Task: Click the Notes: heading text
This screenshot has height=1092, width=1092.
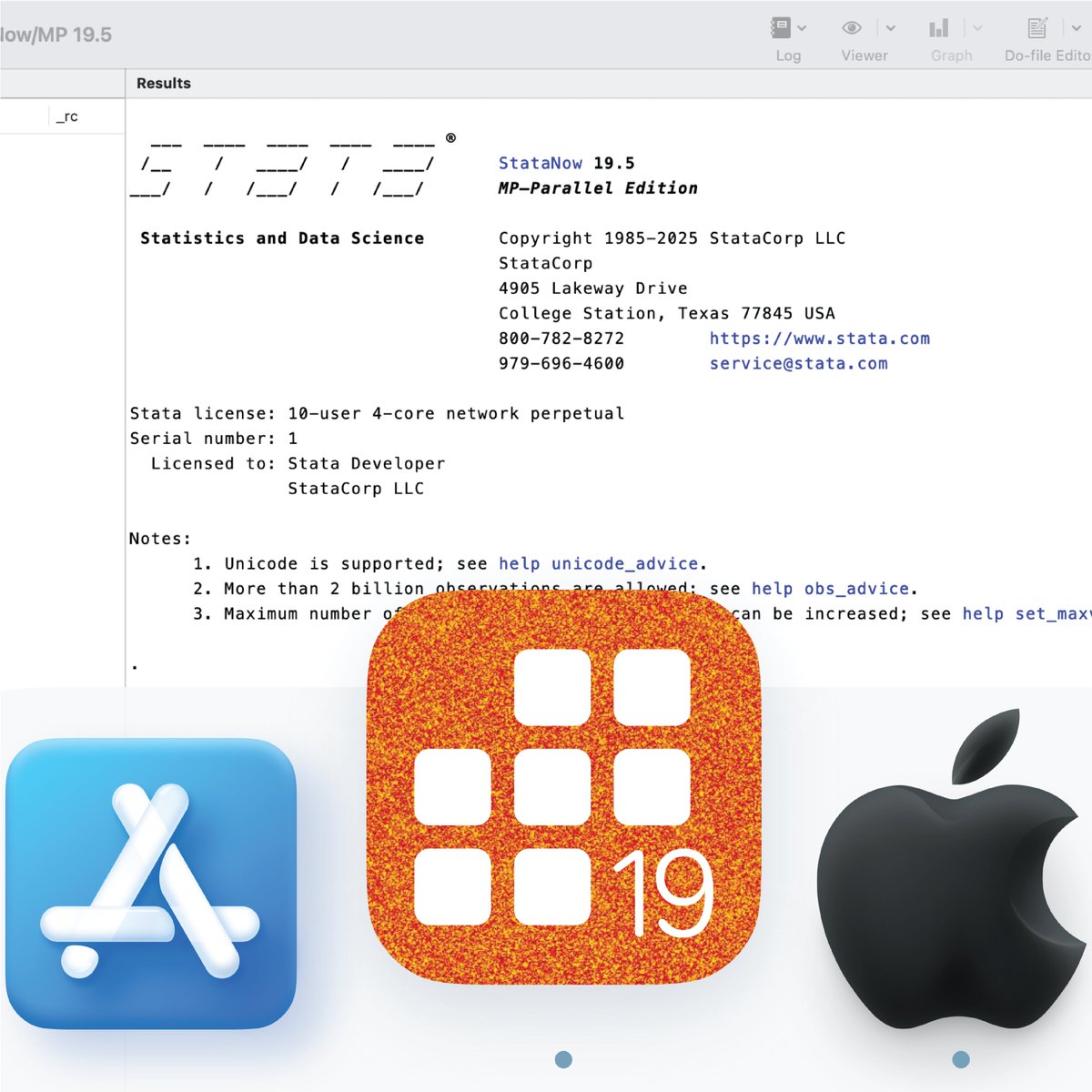Action: [x=160, y=539]
